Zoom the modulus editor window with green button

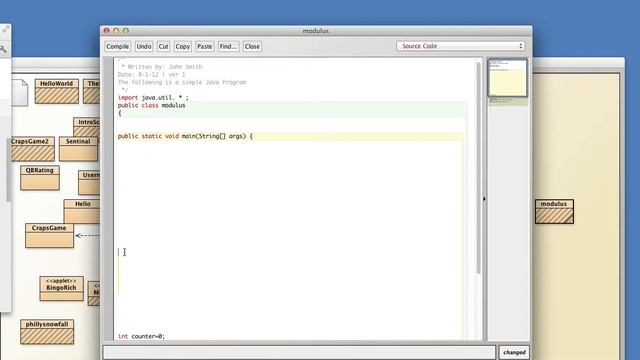[126, 31]
